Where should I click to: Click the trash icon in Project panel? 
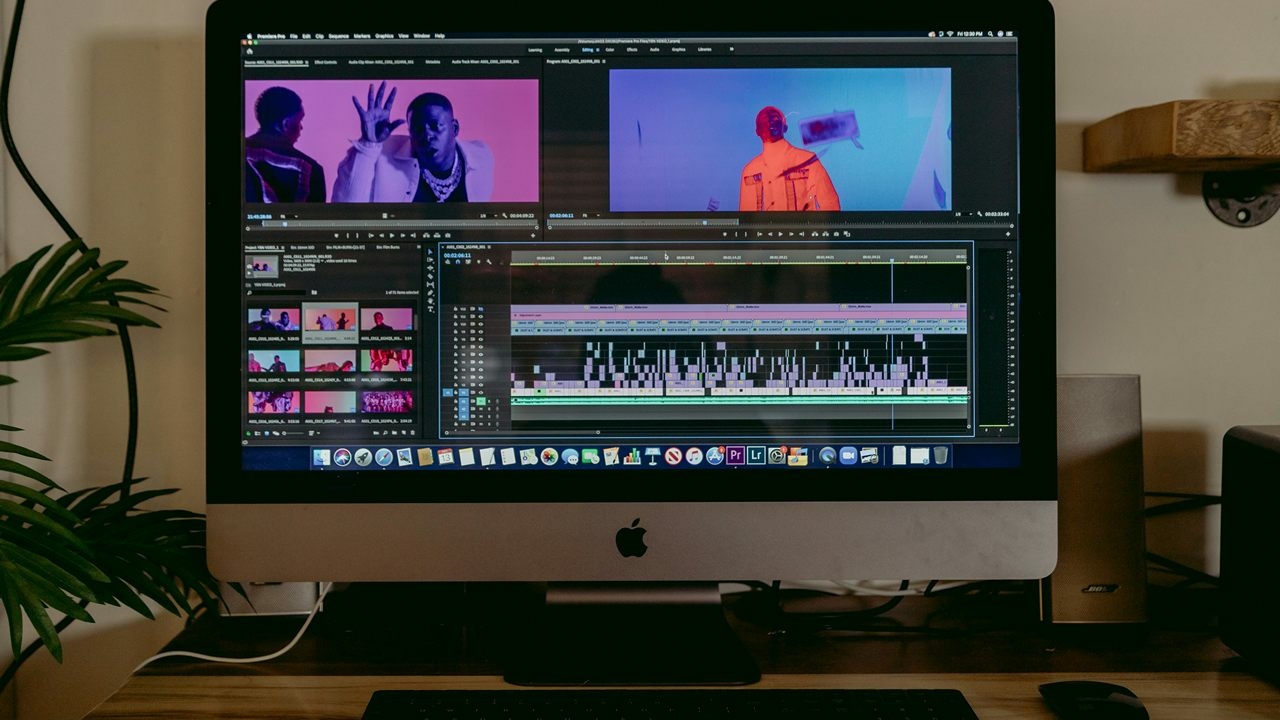(412, 433)
